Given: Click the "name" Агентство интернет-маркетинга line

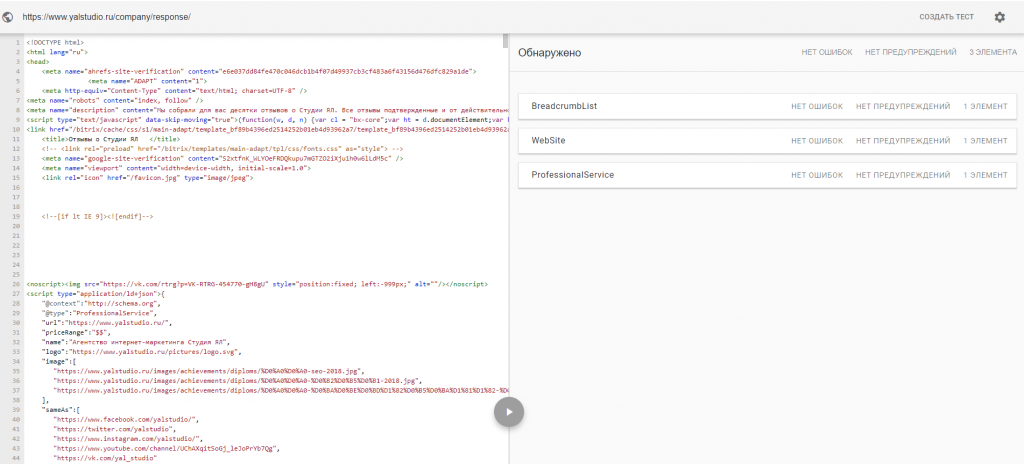Looking at the screenshot, I should pyautogui.click(x=137, y=342).
